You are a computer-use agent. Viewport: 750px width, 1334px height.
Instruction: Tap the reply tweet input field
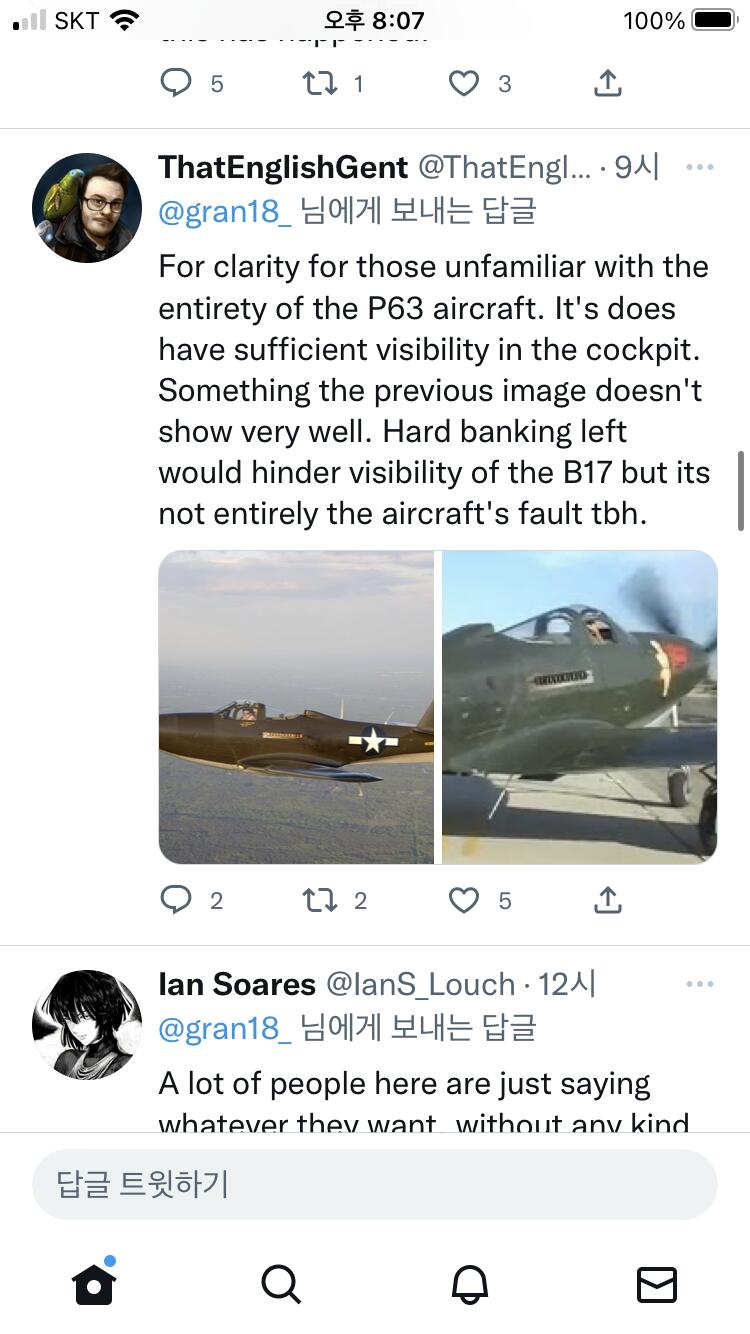point(375,1184)
